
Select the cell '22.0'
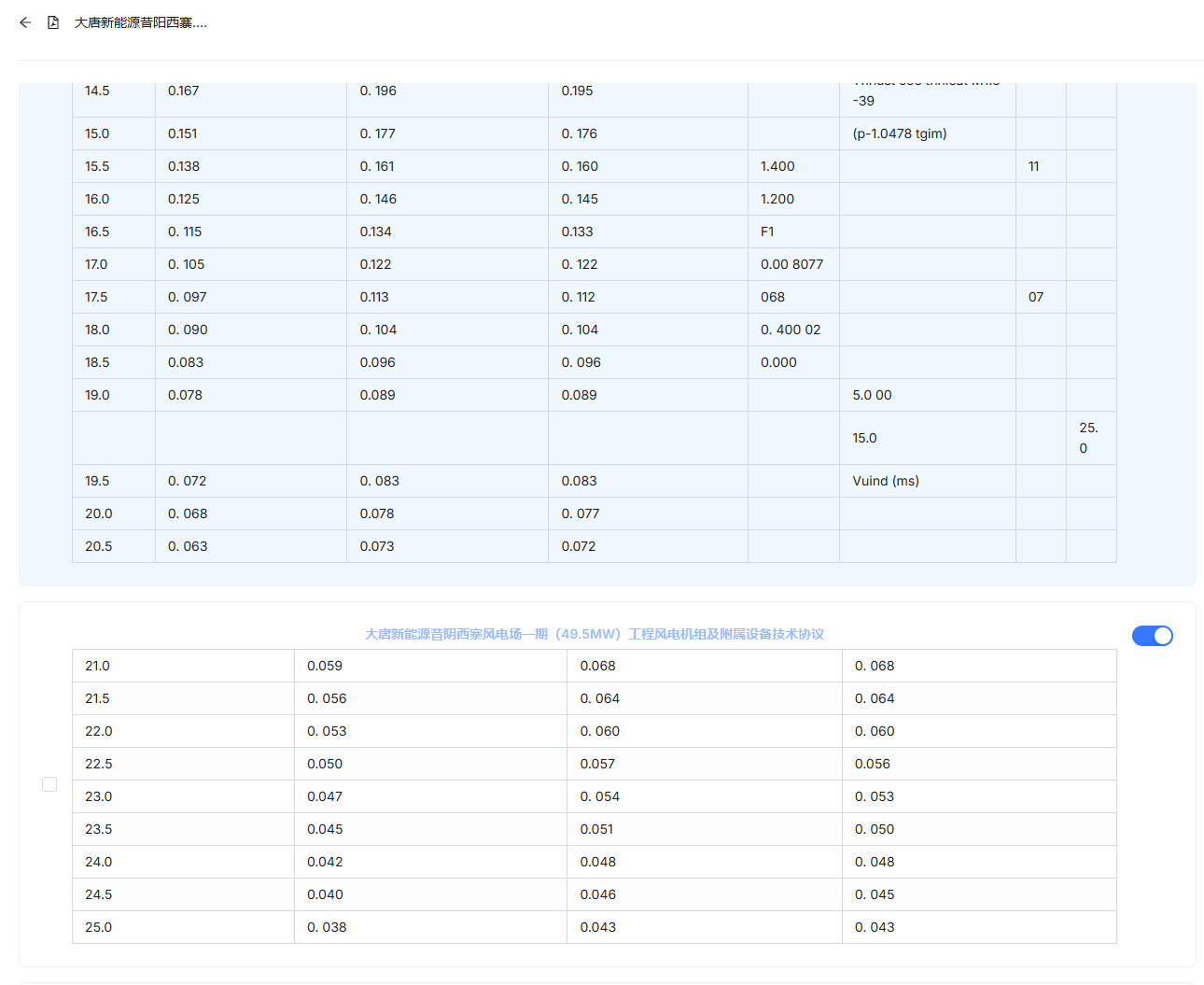point(183,731)
